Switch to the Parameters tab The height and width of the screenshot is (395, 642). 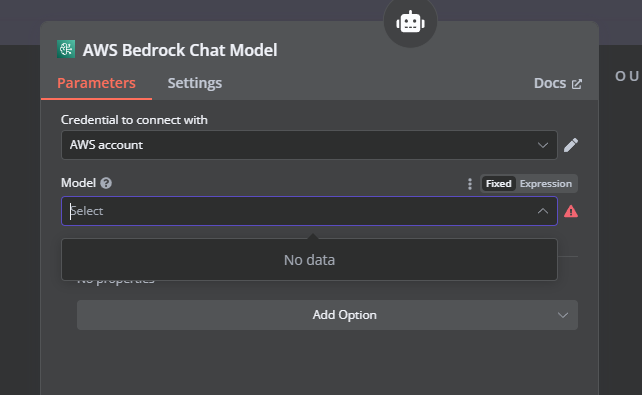tap(96, 83)
